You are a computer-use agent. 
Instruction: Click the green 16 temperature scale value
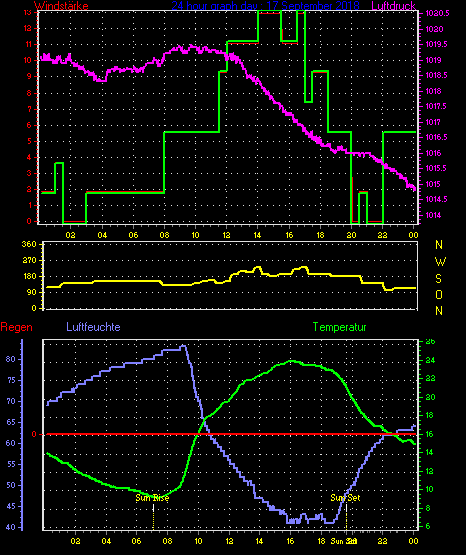pyautogui.click(x=430, y=434)
